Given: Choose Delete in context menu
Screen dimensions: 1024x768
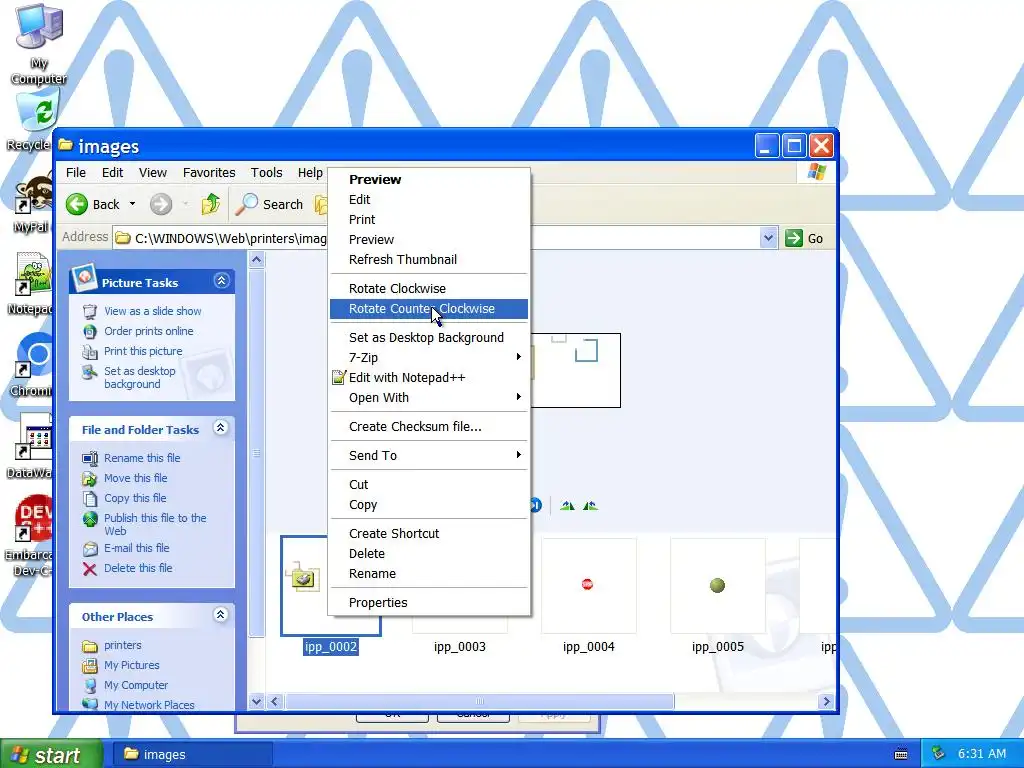Looking at the screenshot, I should [429, 554].
